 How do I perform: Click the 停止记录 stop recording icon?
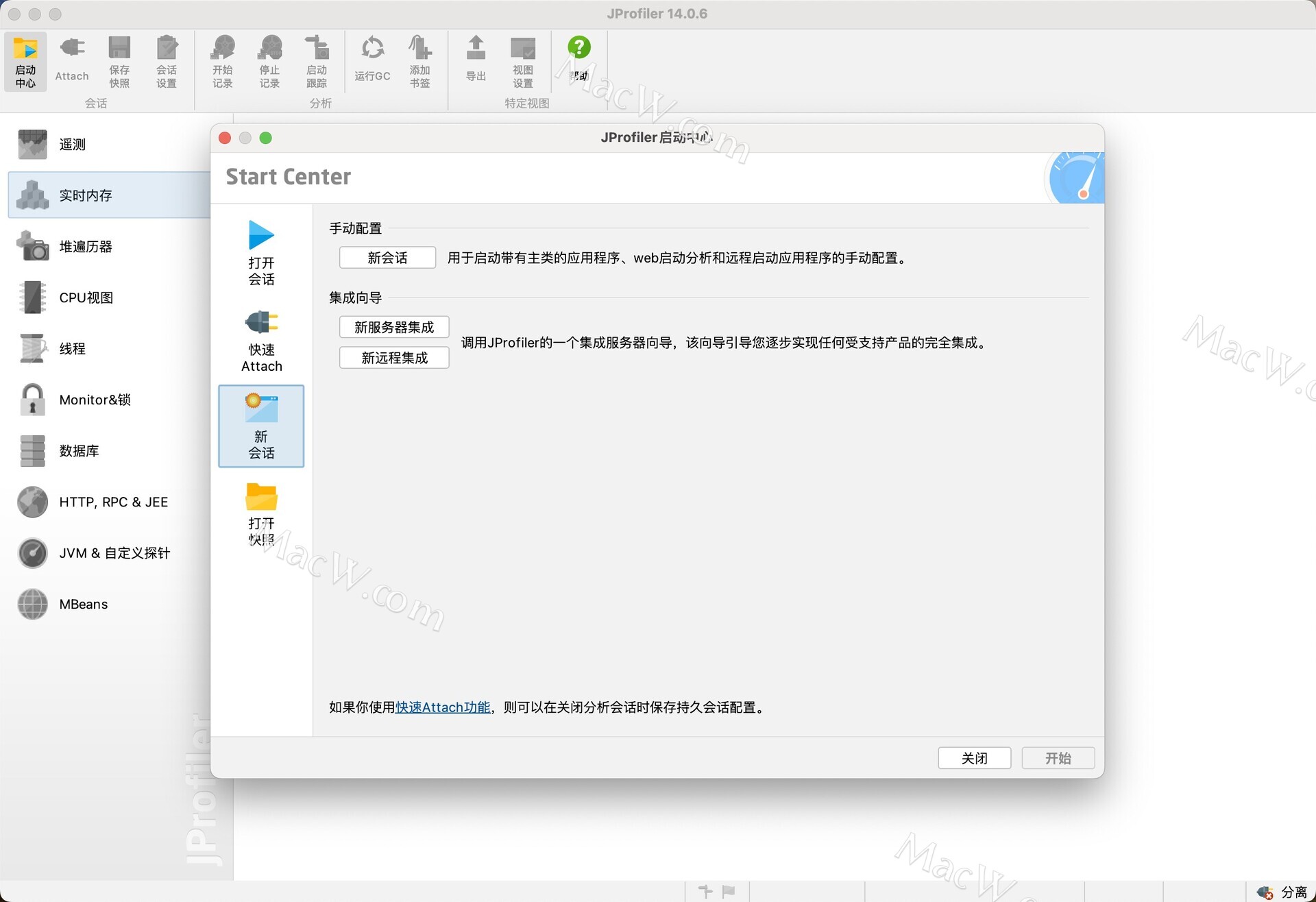click(270, 62)
